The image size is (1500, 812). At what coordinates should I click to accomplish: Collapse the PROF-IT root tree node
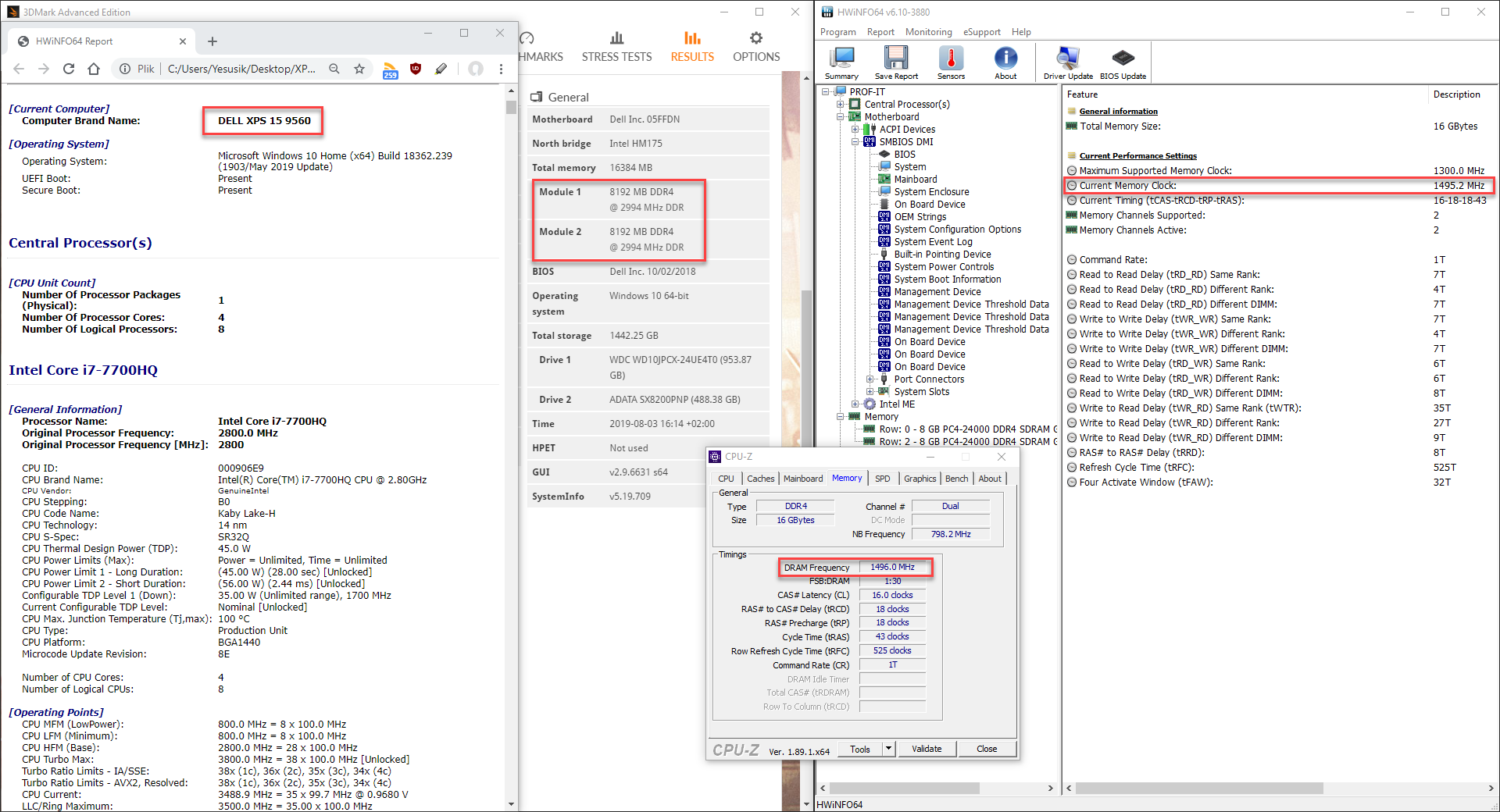click(825, 92)
